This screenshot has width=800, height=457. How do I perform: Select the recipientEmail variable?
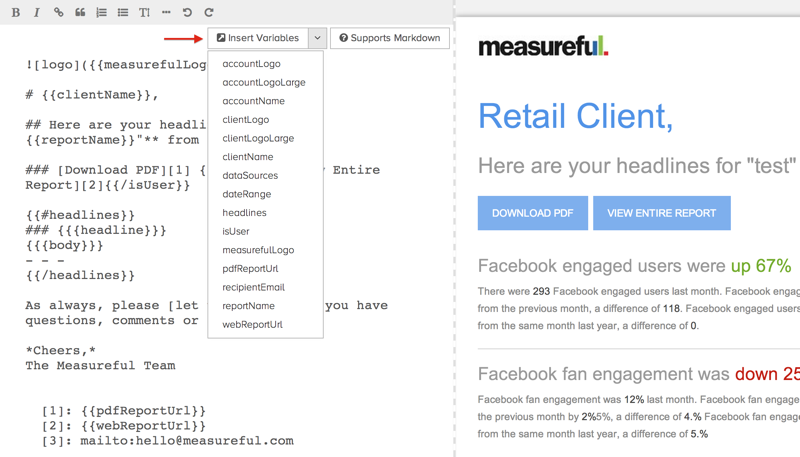point(253,287)
